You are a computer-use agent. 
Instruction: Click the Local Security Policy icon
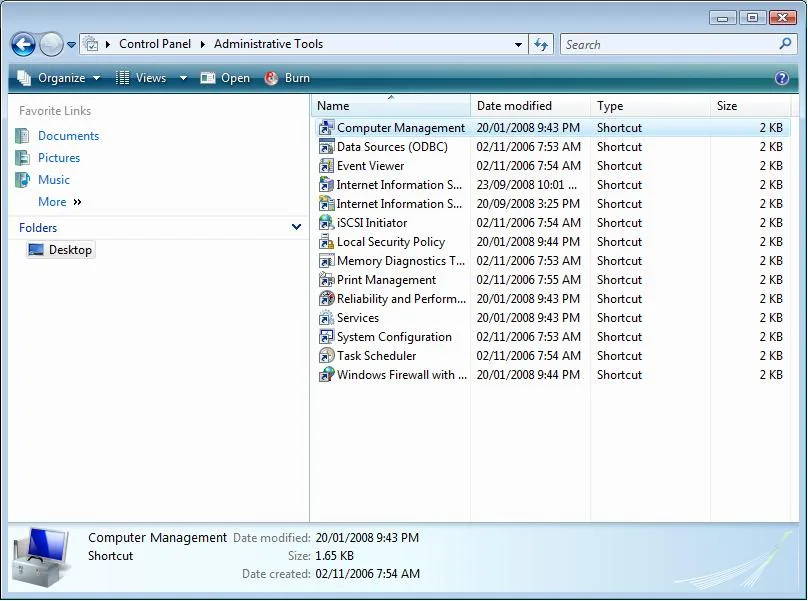(326, 242)
